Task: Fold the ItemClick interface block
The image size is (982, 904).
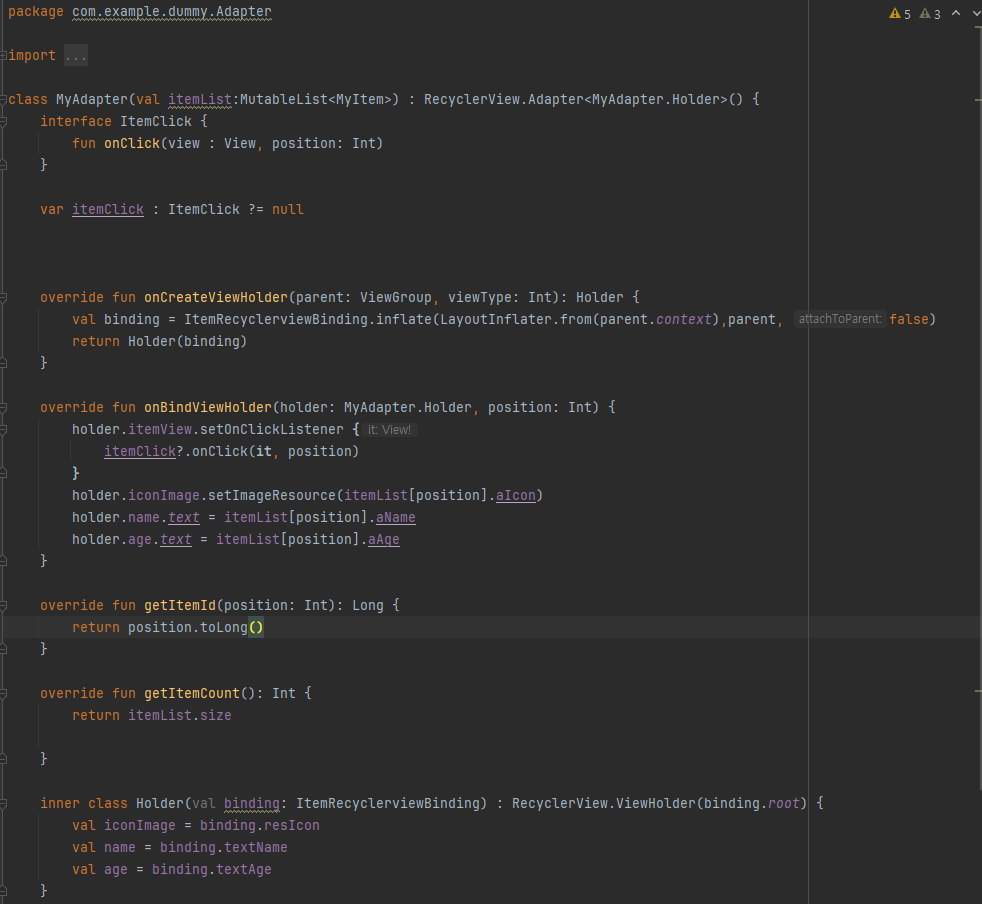Action: (x=3, y=122)
